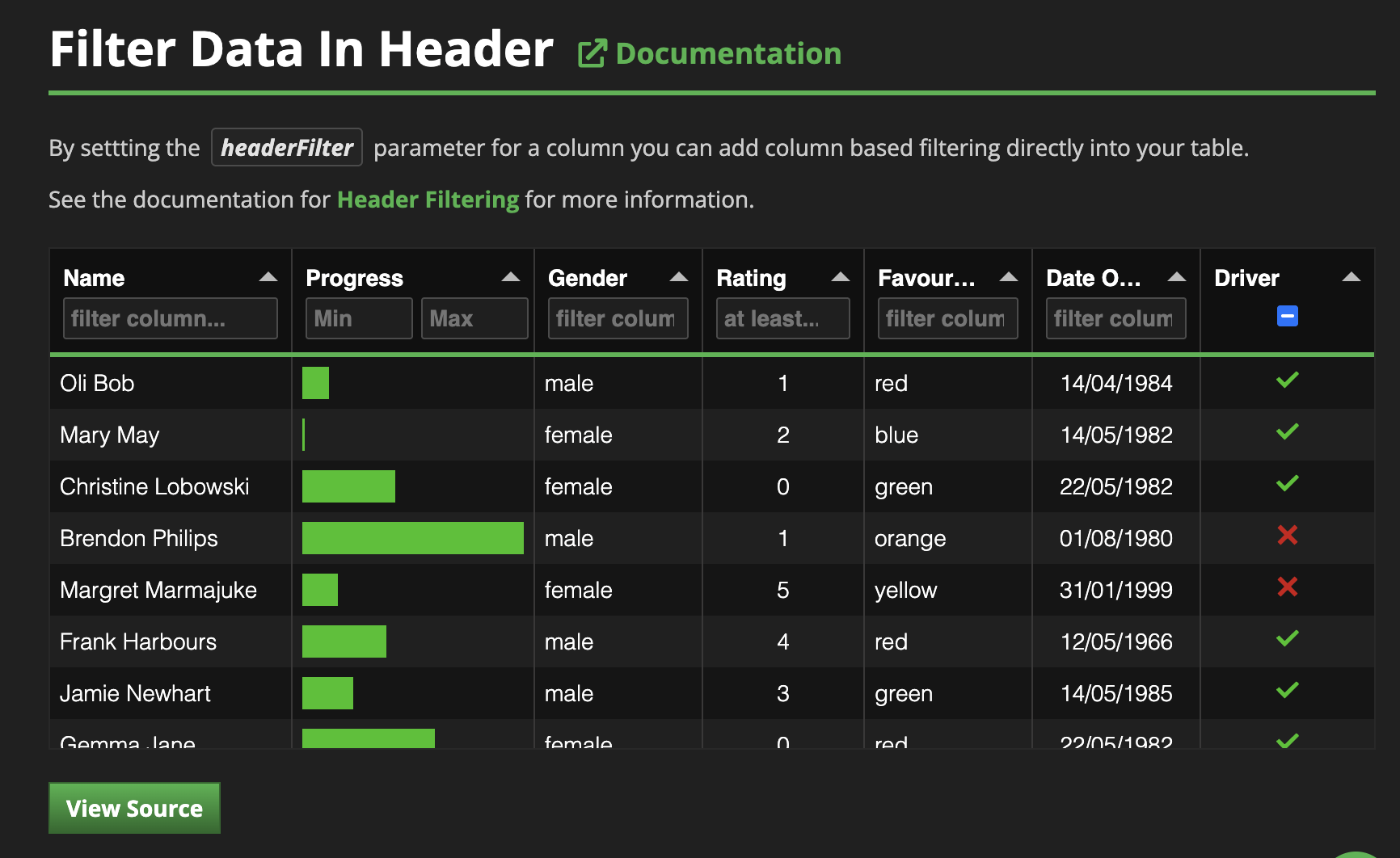1400x858 pixels.
Task: Click the green tick in Jamie Newhart row
Action: click(1287, 690)
